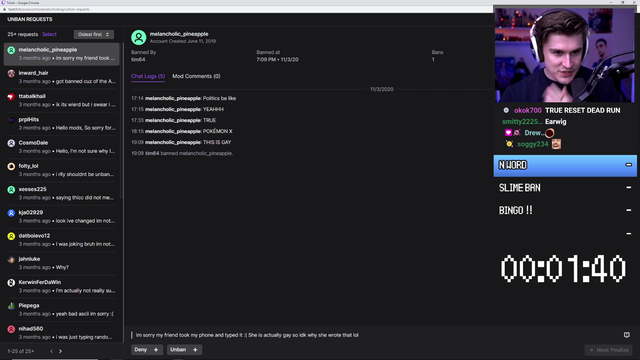Click chat log line Politics be like
Viewport: 640px width, 360px height.
coord(183,98)
